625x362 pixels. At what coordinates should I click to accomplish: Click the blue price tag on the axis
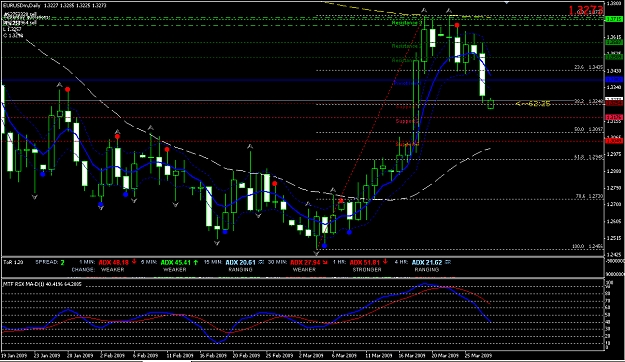614,80
